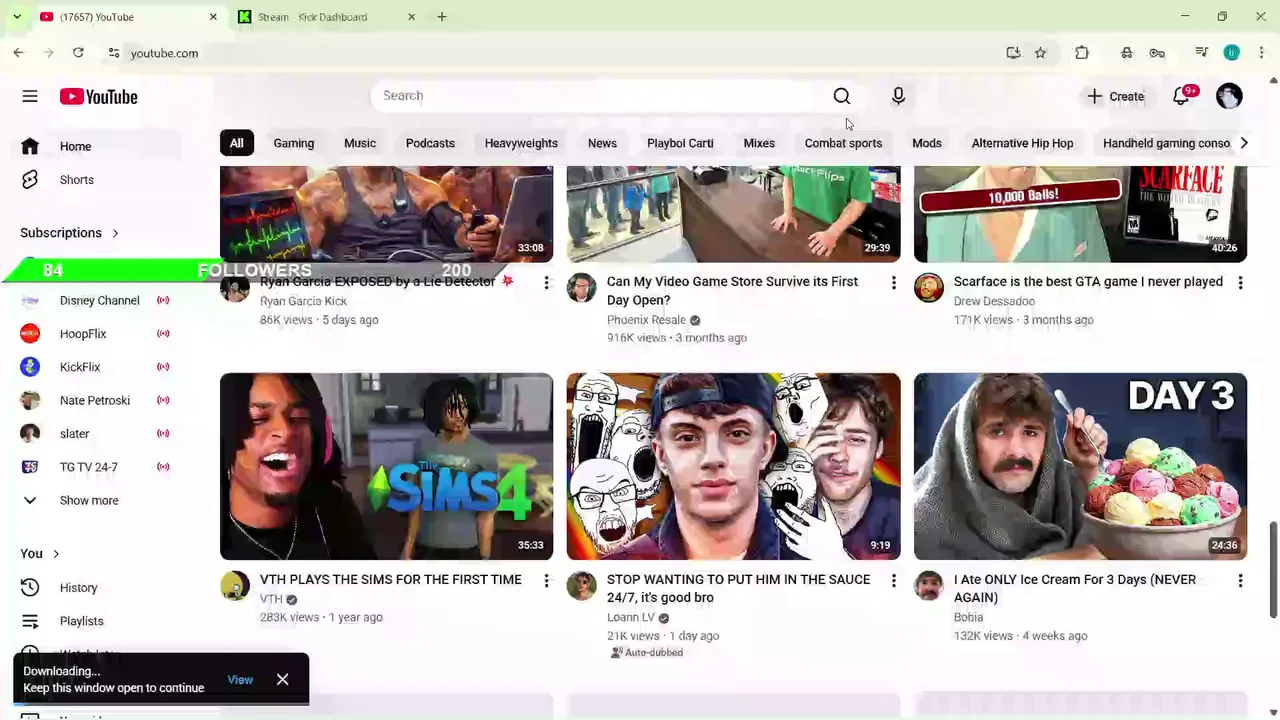Open the YouTube hamburger guide menu
The width and height of the screenshot is (1280, 720).
(30, 96)
